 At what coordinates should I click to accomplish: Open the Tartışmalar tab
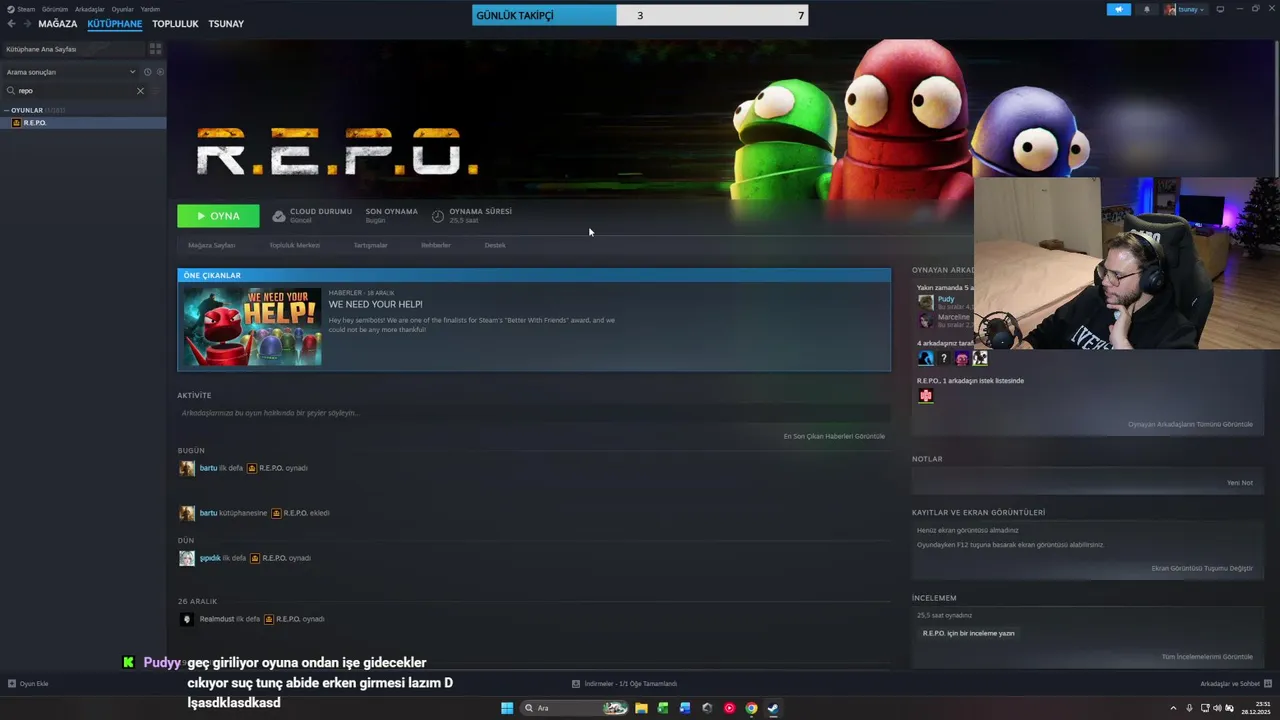[x=370, y=245]
